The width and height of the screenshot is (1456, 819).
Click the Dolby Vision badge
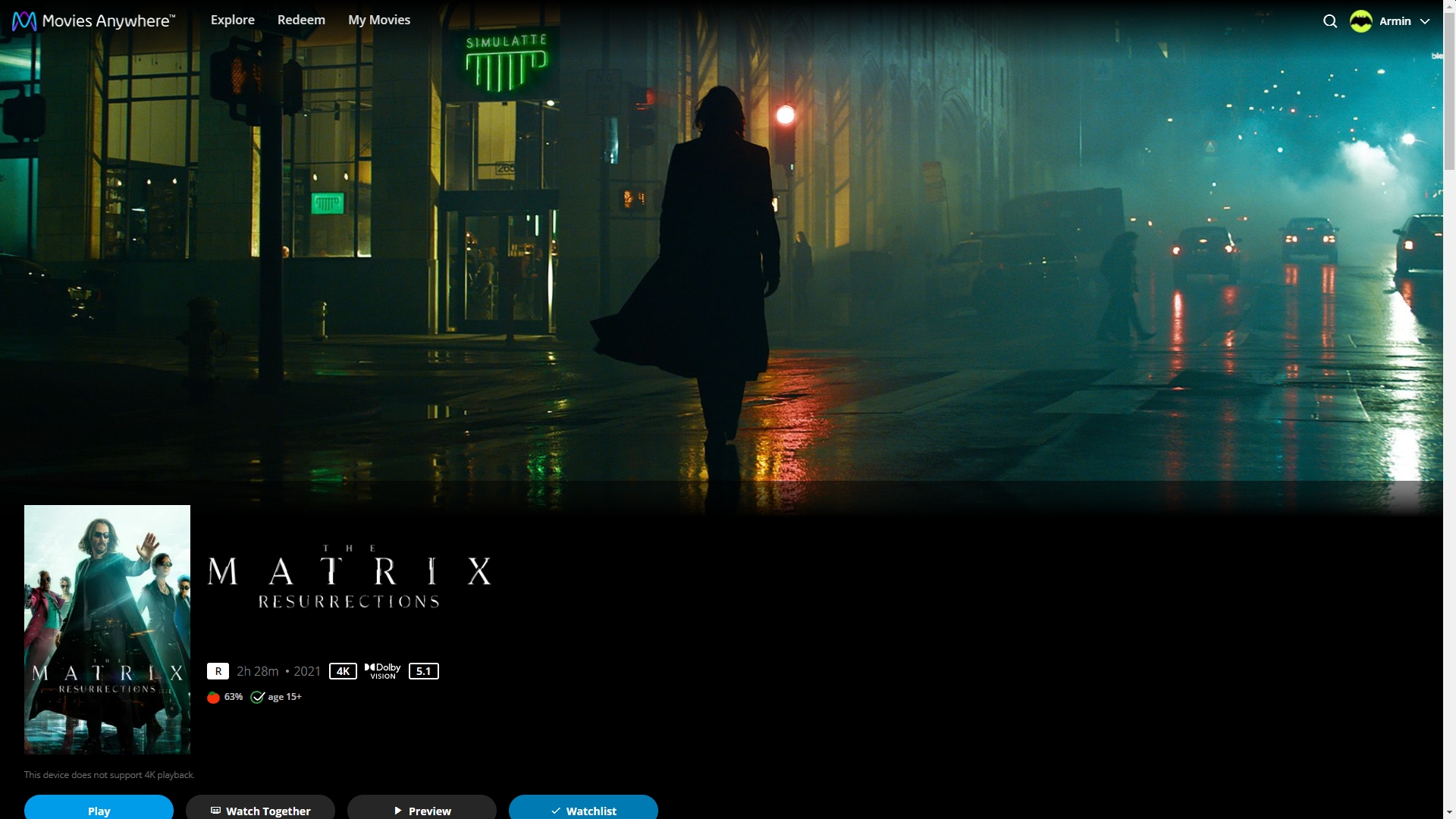coord(382,671)
